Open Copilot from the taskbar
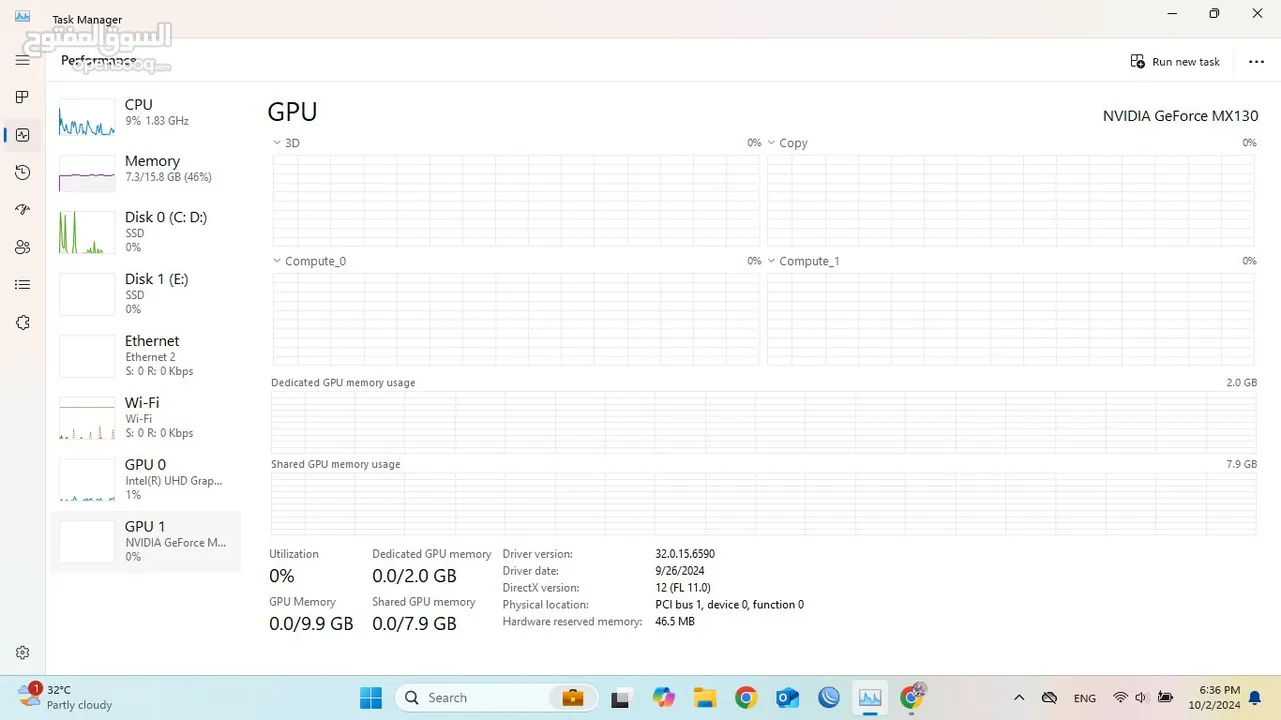 (x=664, y=698)
